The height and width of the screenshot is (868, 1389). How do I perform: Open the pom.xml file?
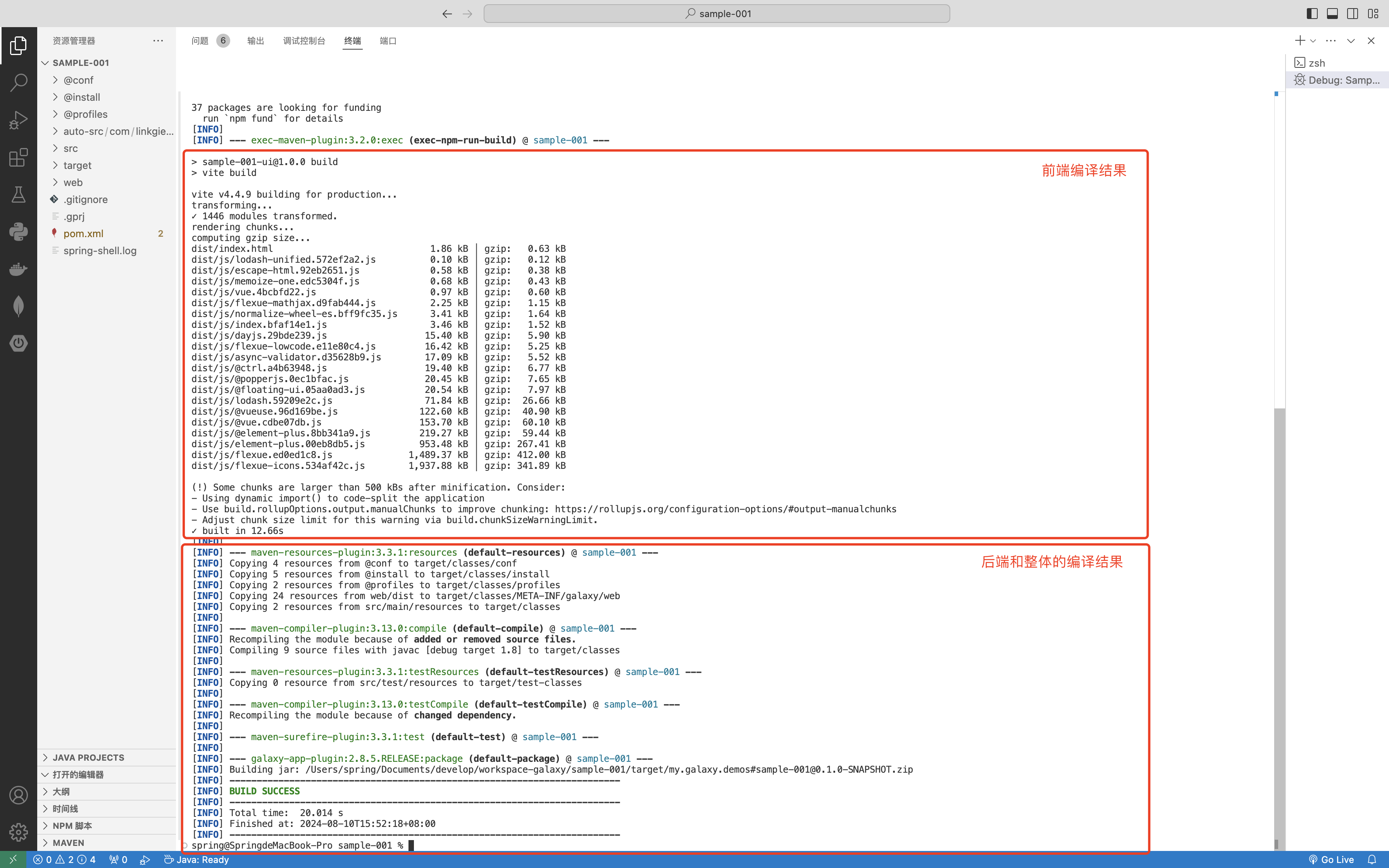click(x=107, y=234)
